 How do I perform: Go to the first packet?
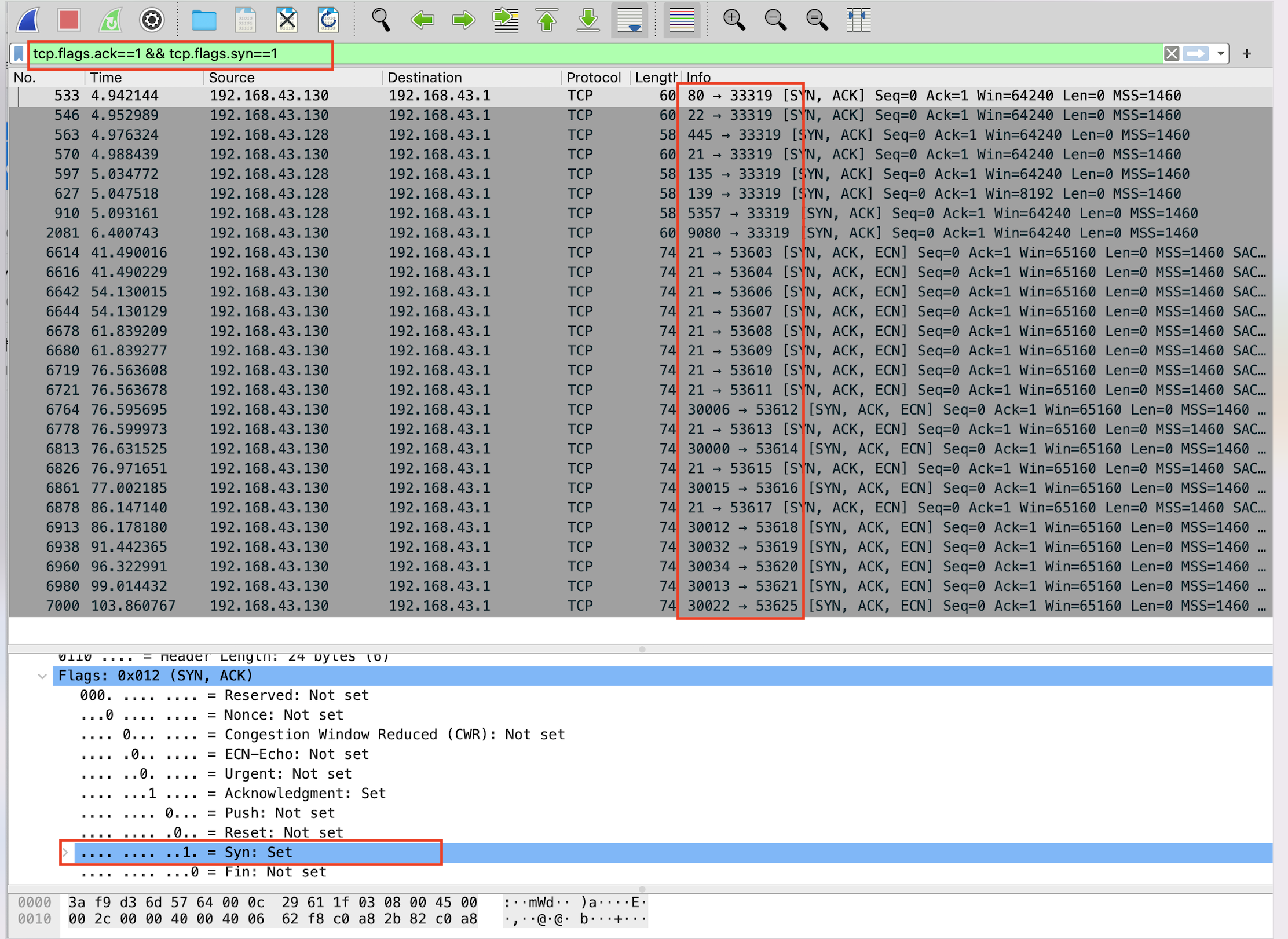point(547,20)
